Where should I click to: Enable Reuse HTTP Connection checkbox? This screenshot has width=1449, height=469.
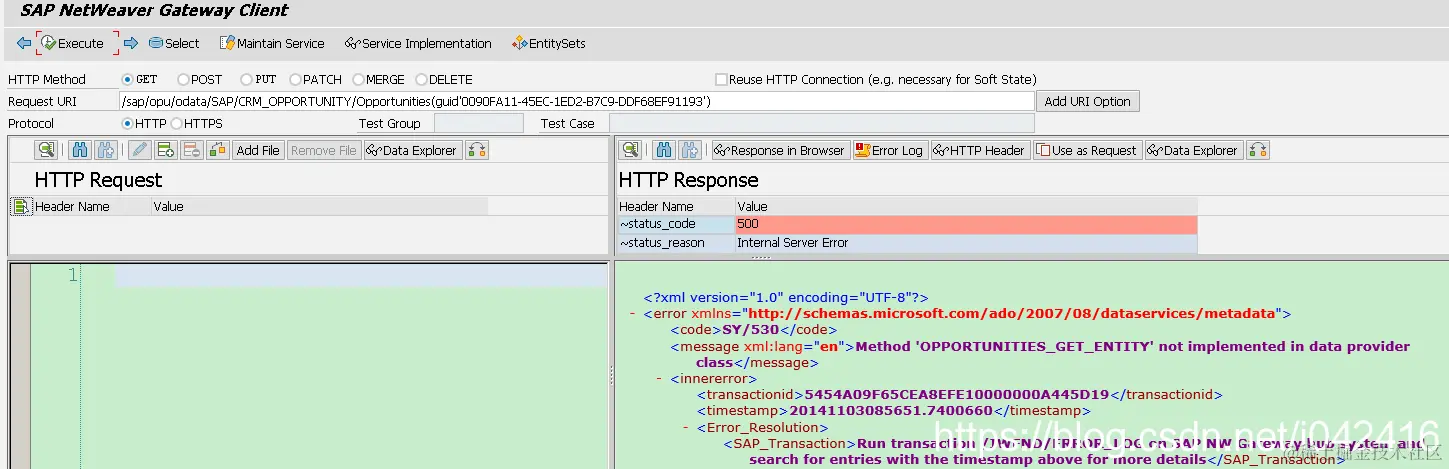pos(721,79)
